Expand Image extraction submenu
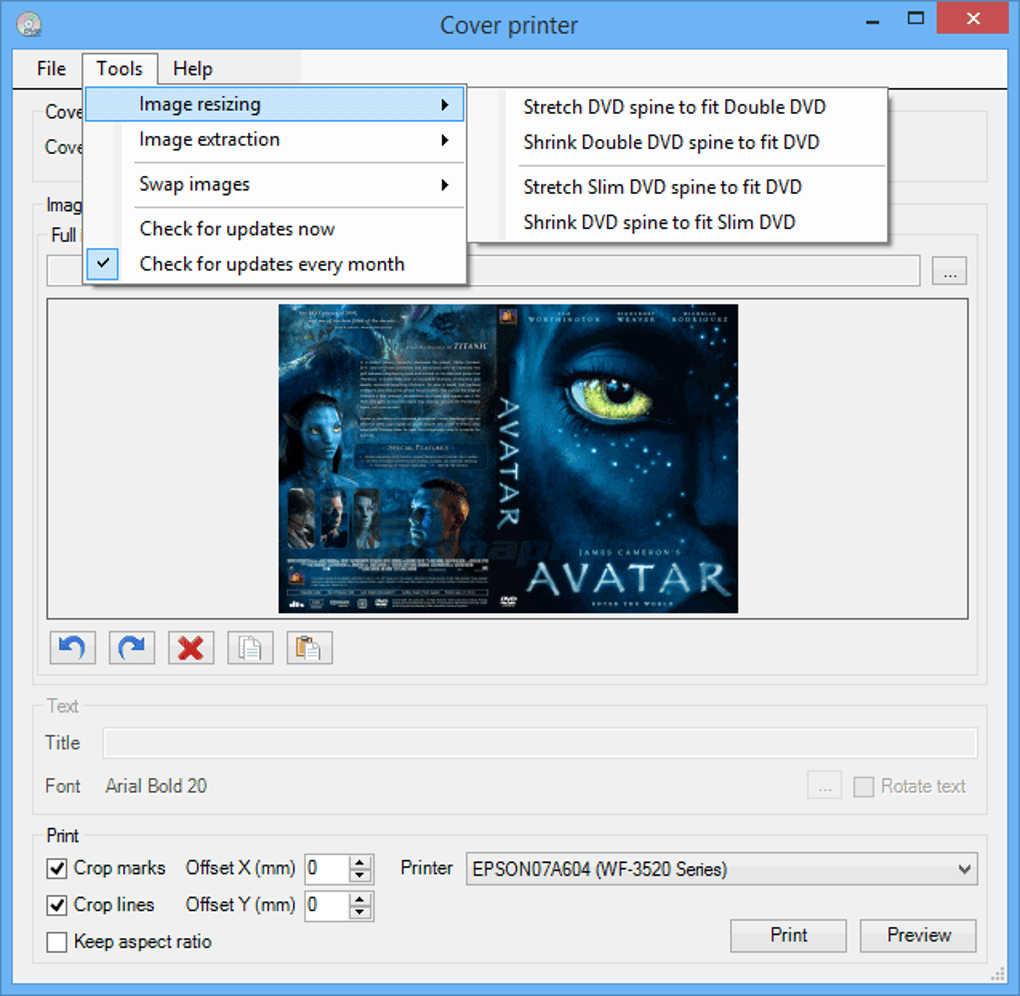 [275, 140]
